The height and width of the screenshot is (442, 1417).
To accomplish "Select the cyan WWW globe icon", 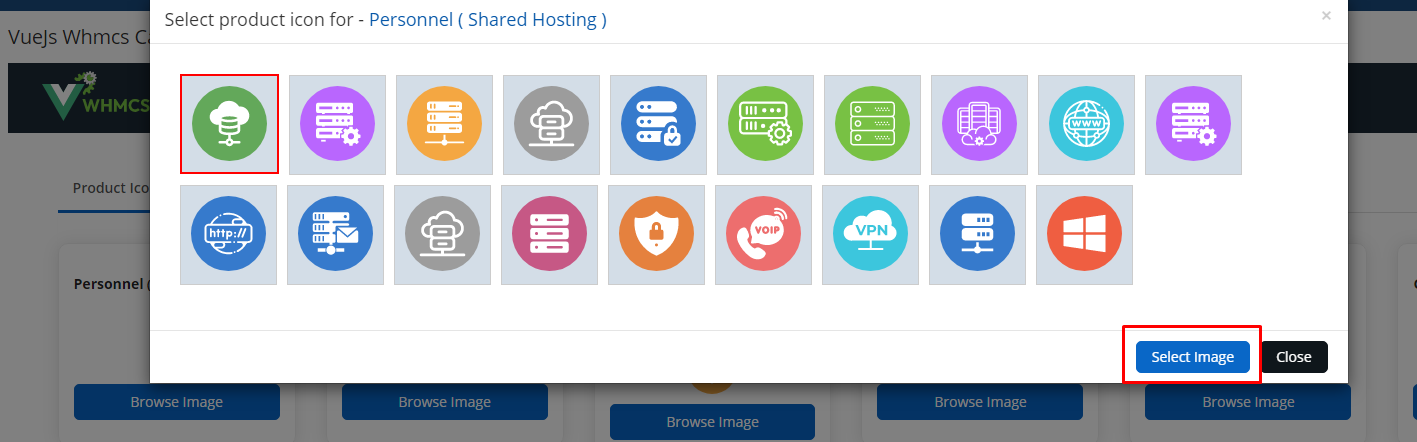I will (x=1087, y=125).
